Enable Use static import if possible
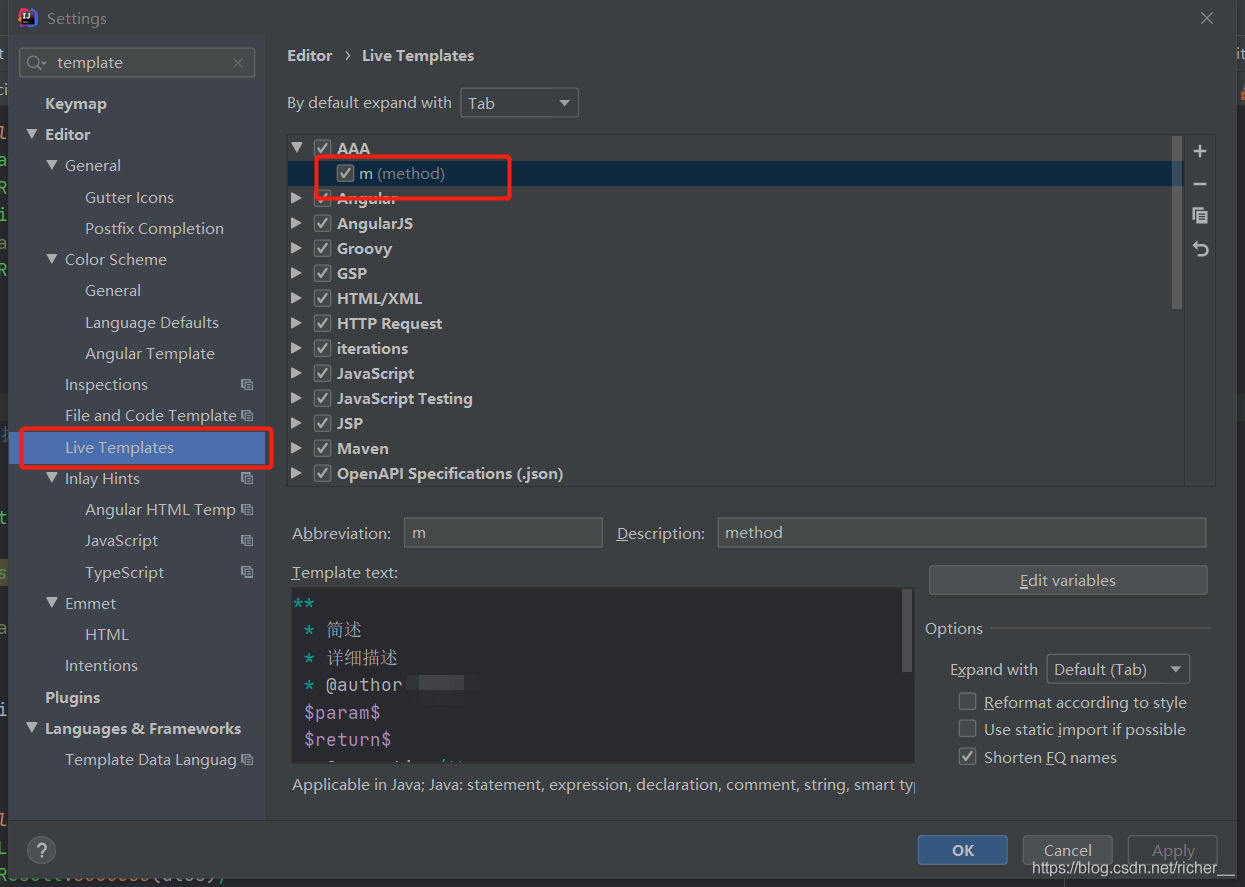 click(967, 729)
